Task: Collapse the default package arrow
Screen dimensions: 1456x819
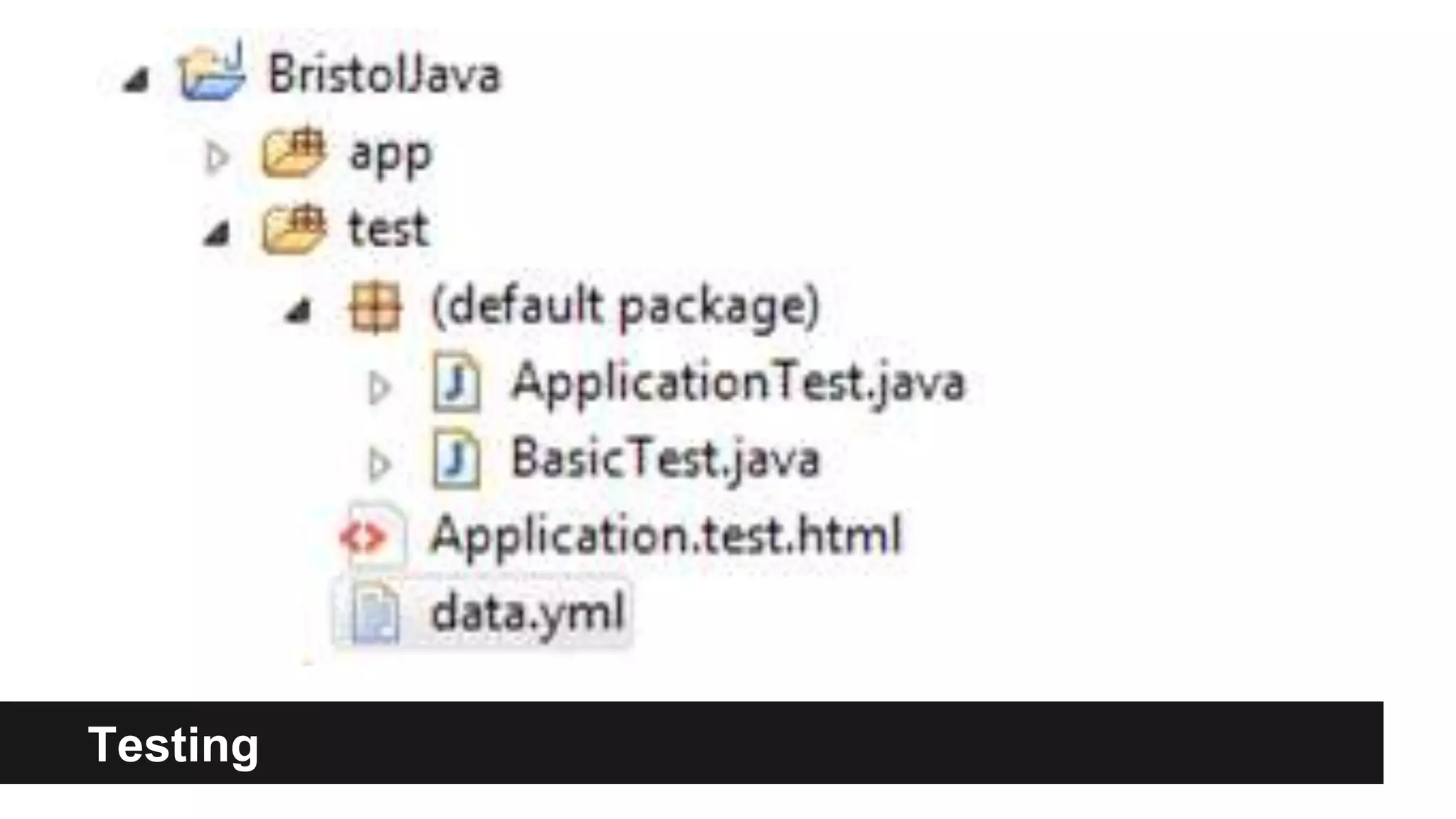Action: [298, 311]
